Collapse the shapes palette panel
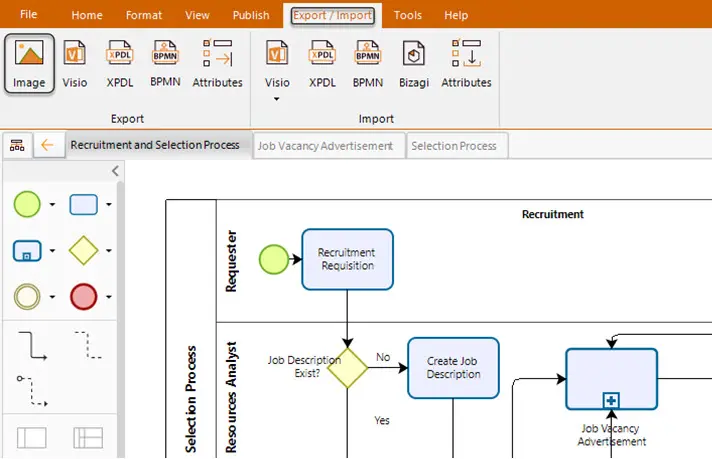 click(x=115, y=171)
